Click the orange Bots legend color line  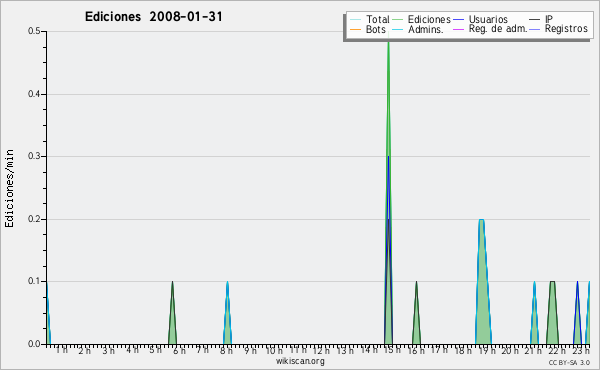click(x=355, y=29)
